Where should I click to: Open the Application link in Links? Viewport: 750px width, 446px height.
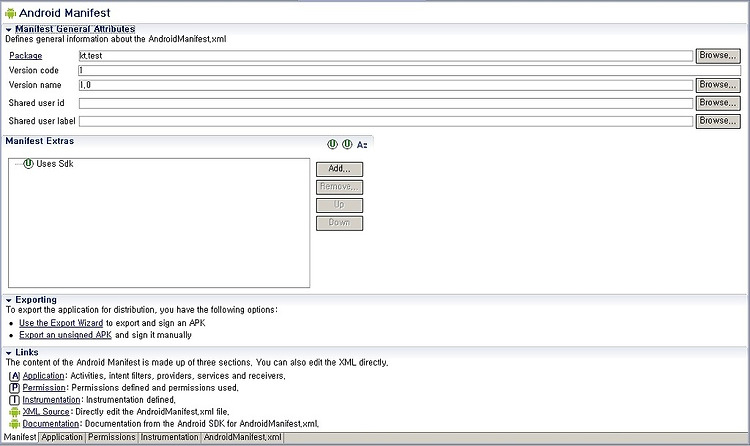click(x=43, y=376)
